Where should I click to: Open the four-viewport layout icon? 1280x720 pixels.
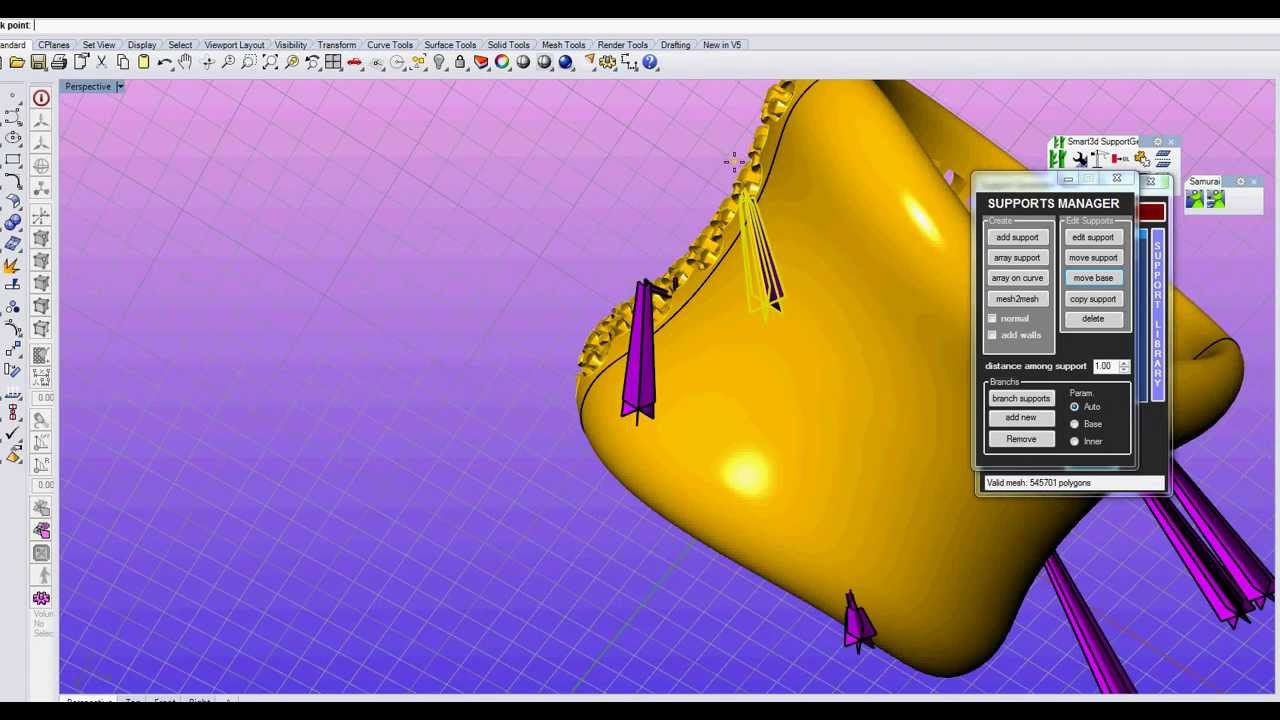pyautogui.click(x=333, y=62)
